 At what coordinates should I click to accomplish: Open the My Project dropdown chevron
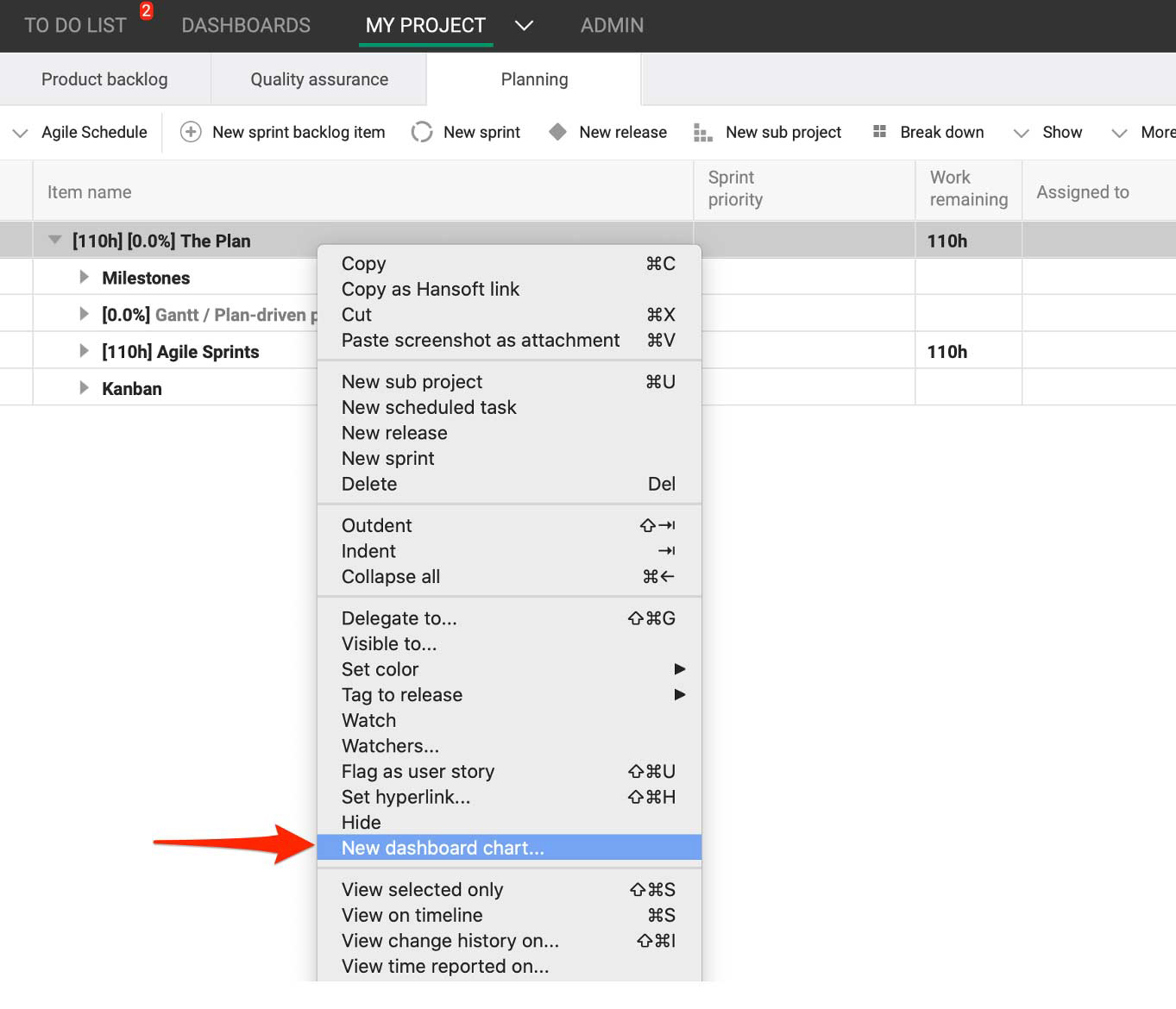[x=524, y=26]
